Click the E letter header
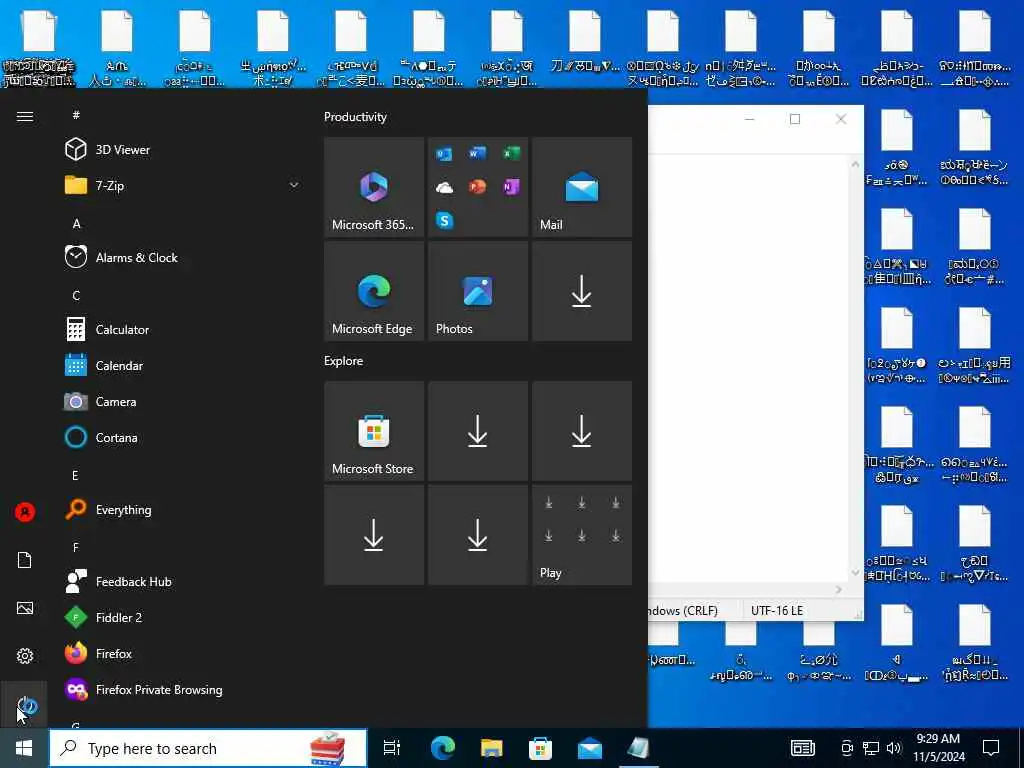The image size is (1024, 768). click(x=75, y=475)
